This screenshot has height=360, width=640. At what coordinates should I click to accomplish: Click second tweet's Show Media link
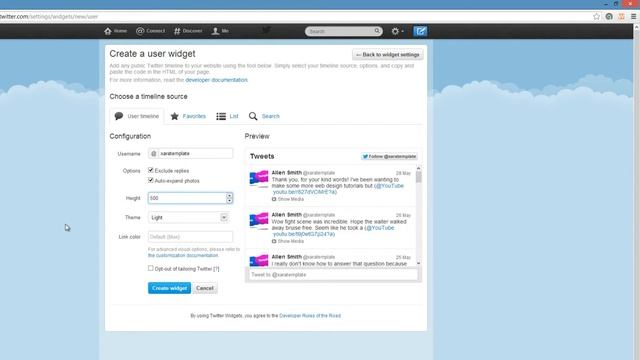tap(288, 241)
